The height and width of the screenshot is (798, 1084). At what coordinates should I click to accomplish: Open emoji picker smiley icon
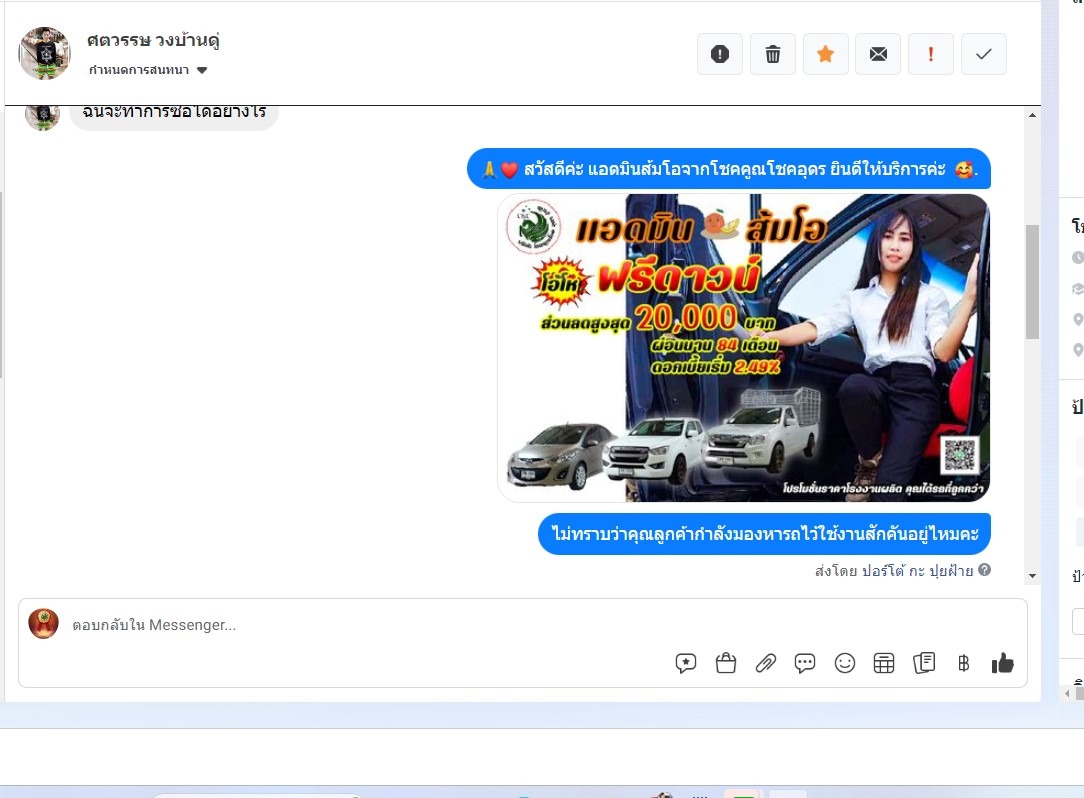tap(845, 663)
